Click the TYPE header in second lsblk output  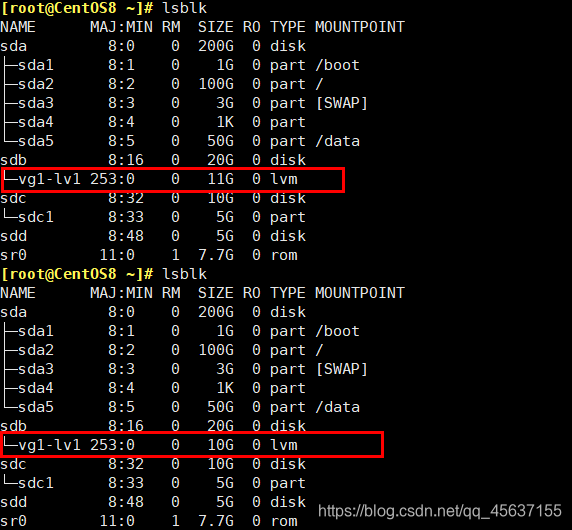(288, 293)
